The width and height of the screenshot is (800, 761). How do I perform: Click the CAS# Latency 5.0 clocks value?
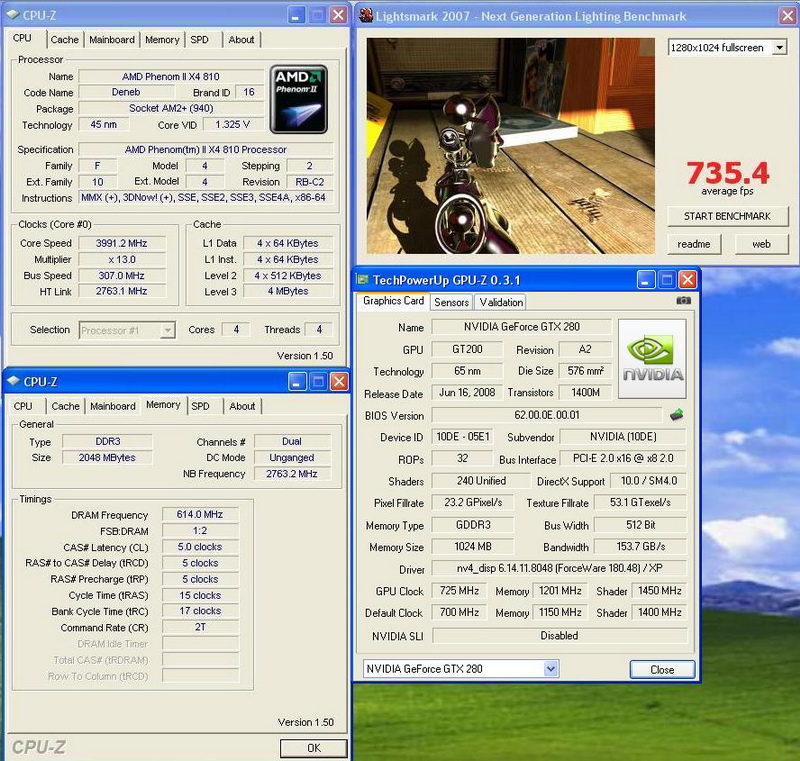[x=200, y=547]
